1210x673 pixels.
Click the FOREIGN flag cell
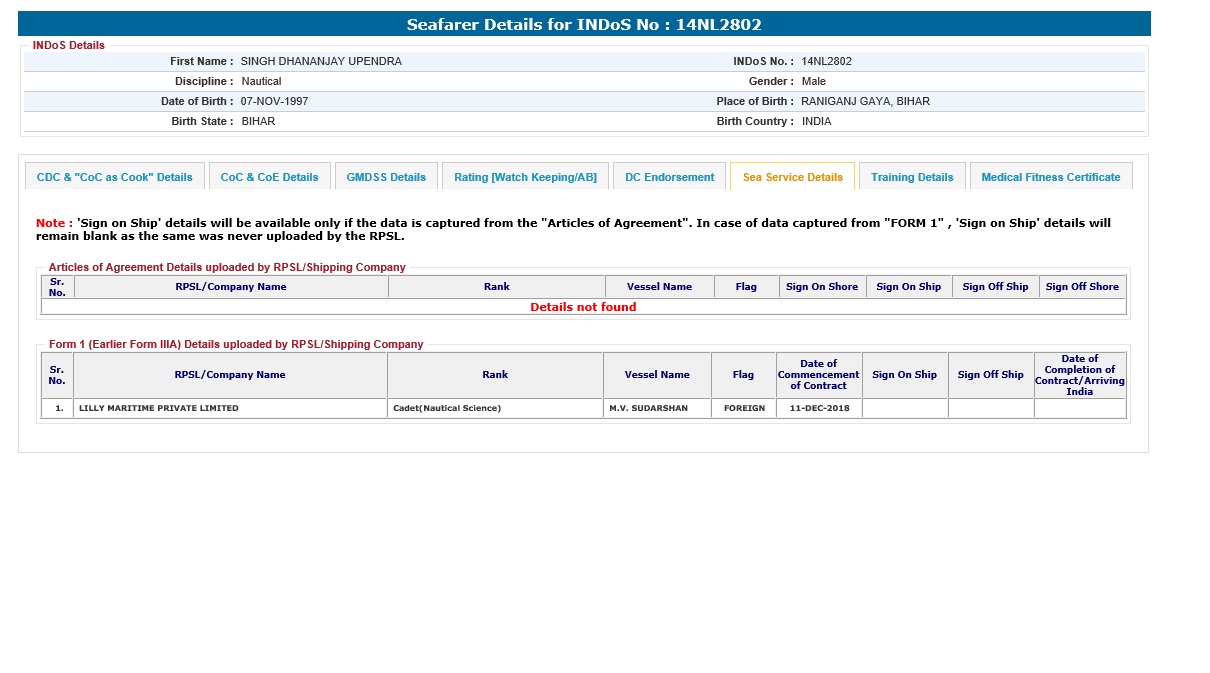click(x=744, y=408)
